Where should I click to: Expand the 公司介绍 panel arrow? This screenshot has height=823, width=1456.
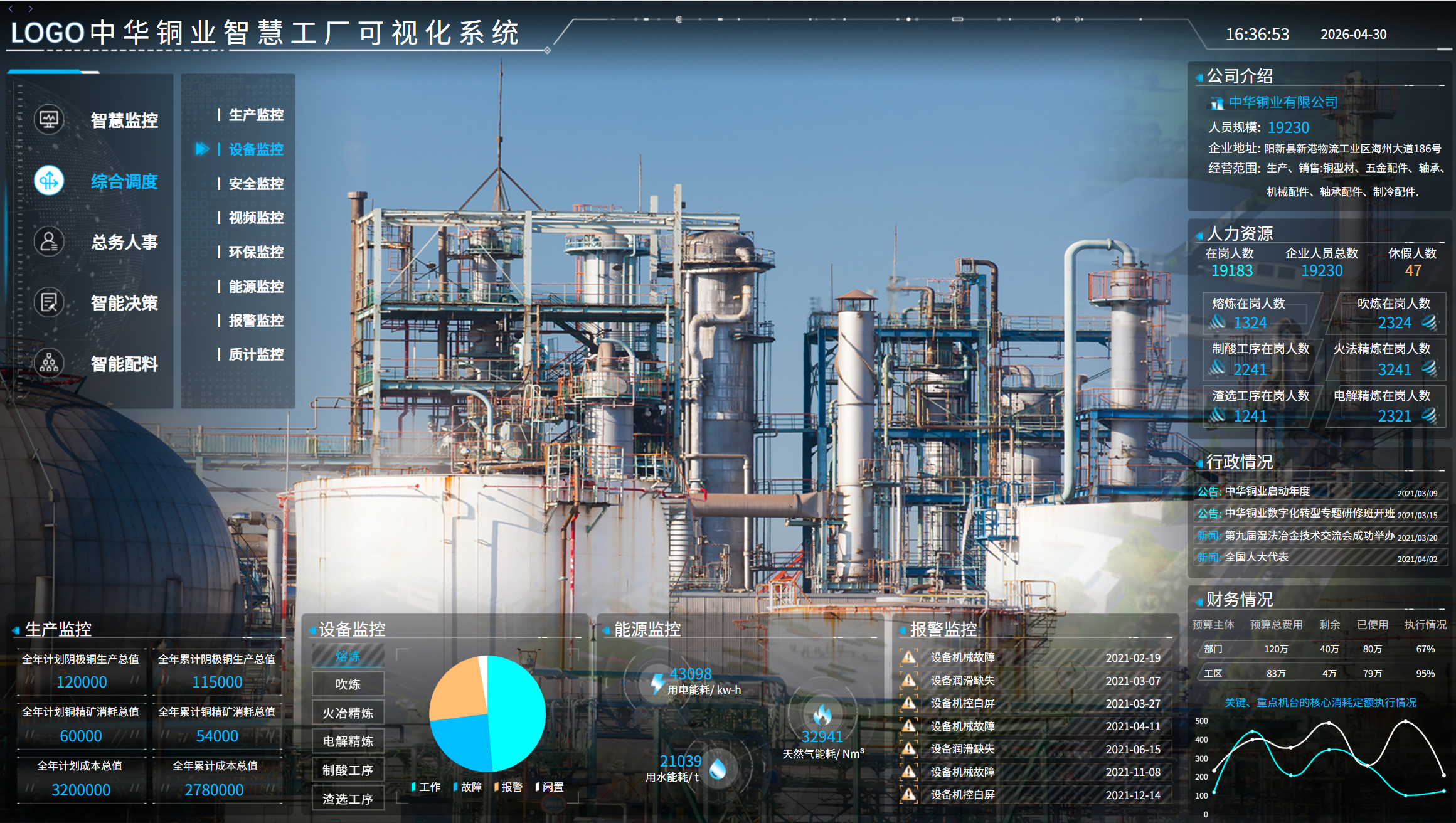pos(1199,78)
